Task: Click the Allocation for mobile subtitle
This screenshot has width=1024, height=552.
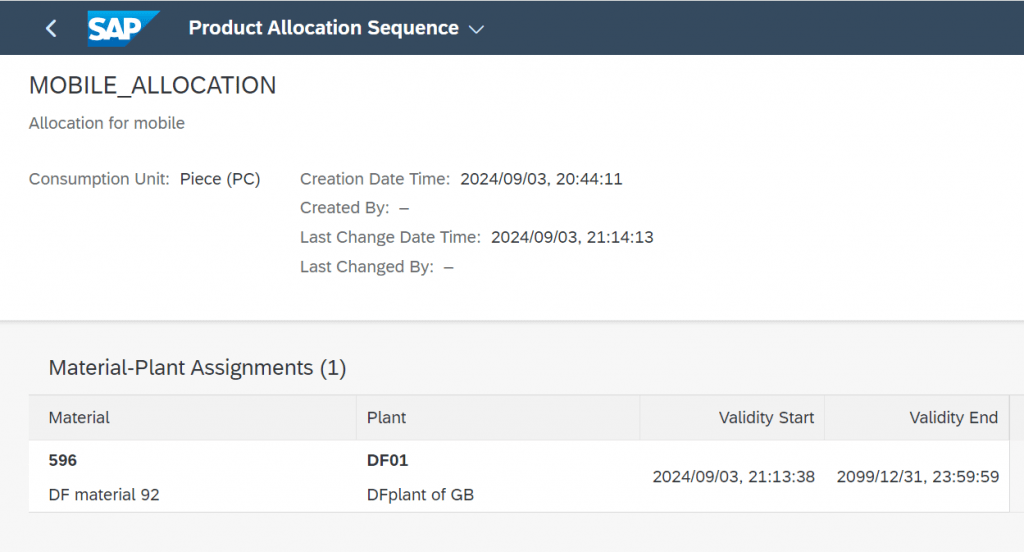Action: [106, 123]
